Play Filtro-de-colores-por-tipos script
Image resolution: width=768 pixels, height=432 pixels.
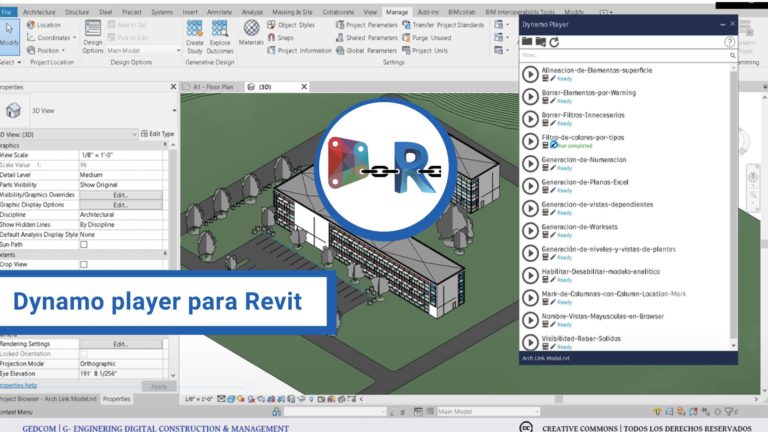[530, 142]
